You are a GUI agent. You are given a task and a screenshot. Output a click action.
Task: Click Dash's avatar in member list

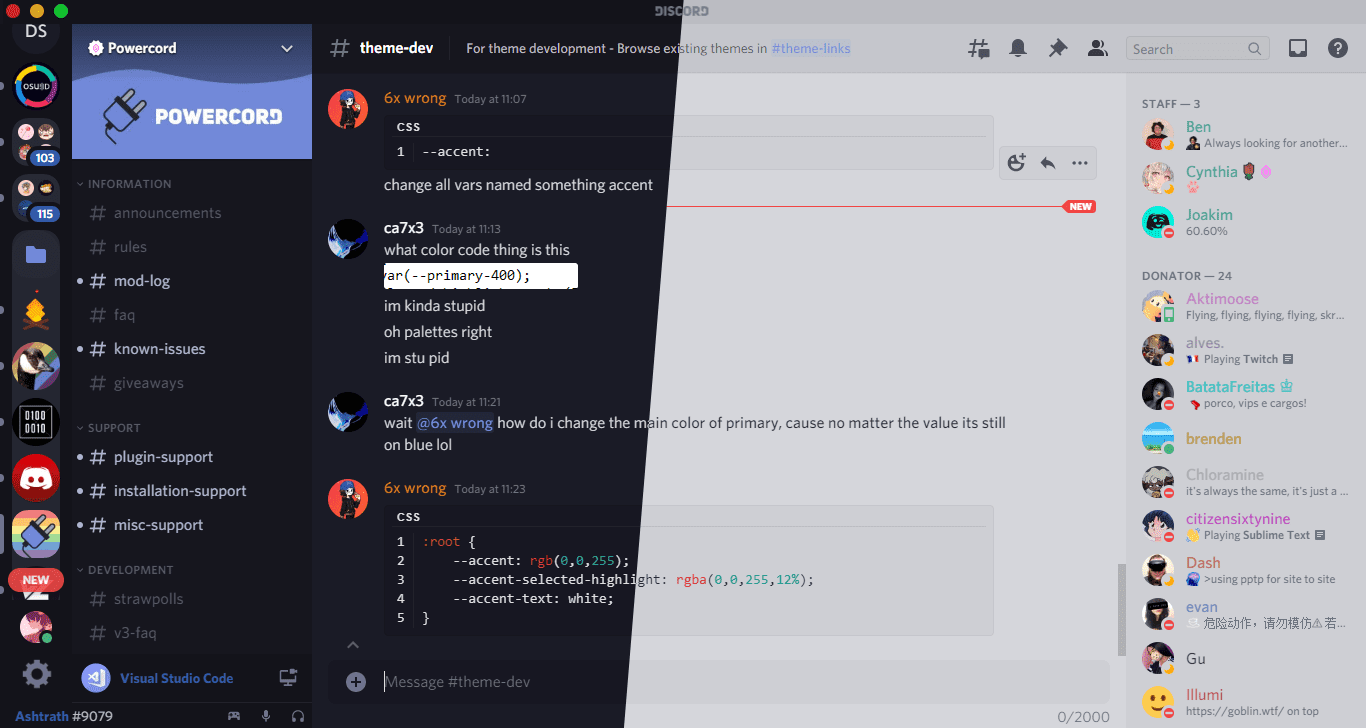(x=1158, y=570)
